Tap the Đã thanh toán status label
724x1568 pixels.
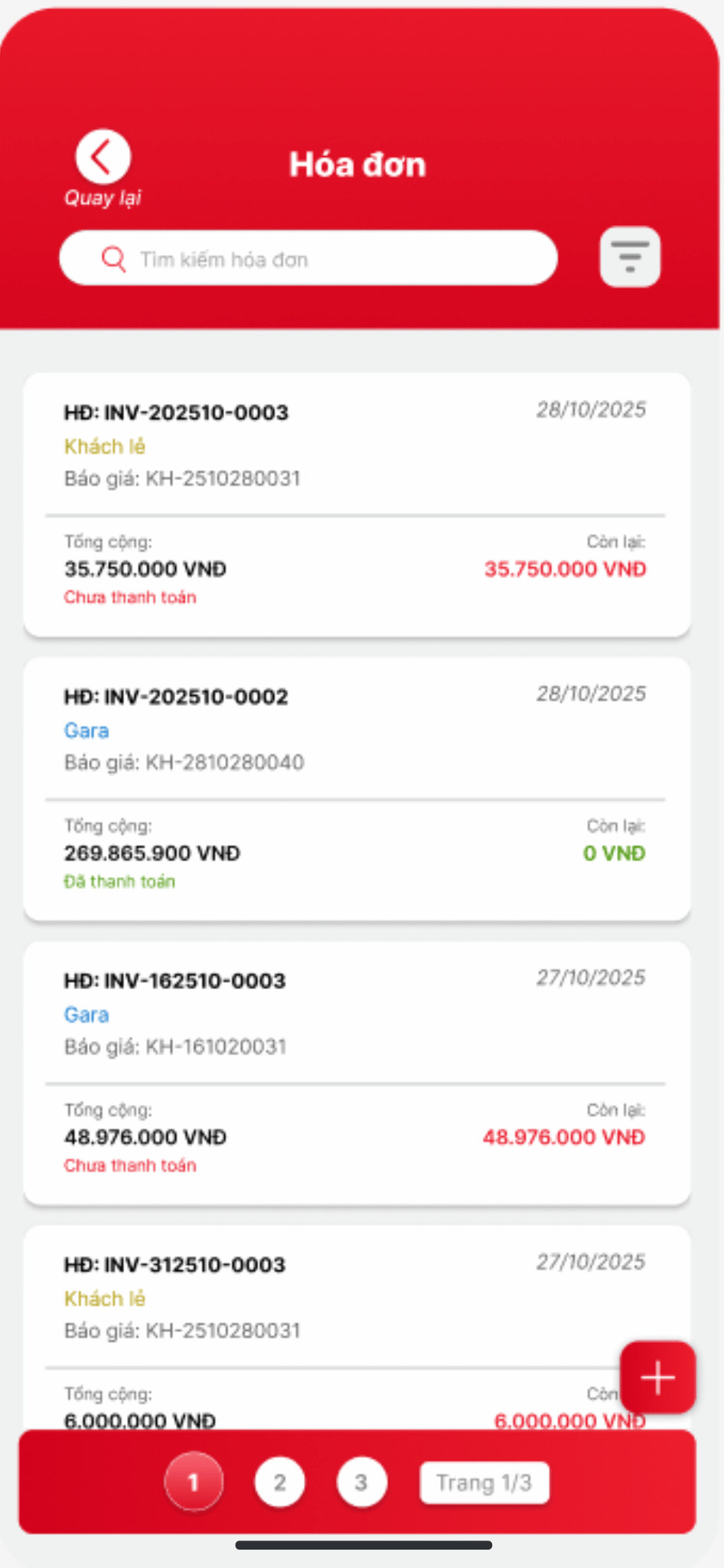point(120,882)
